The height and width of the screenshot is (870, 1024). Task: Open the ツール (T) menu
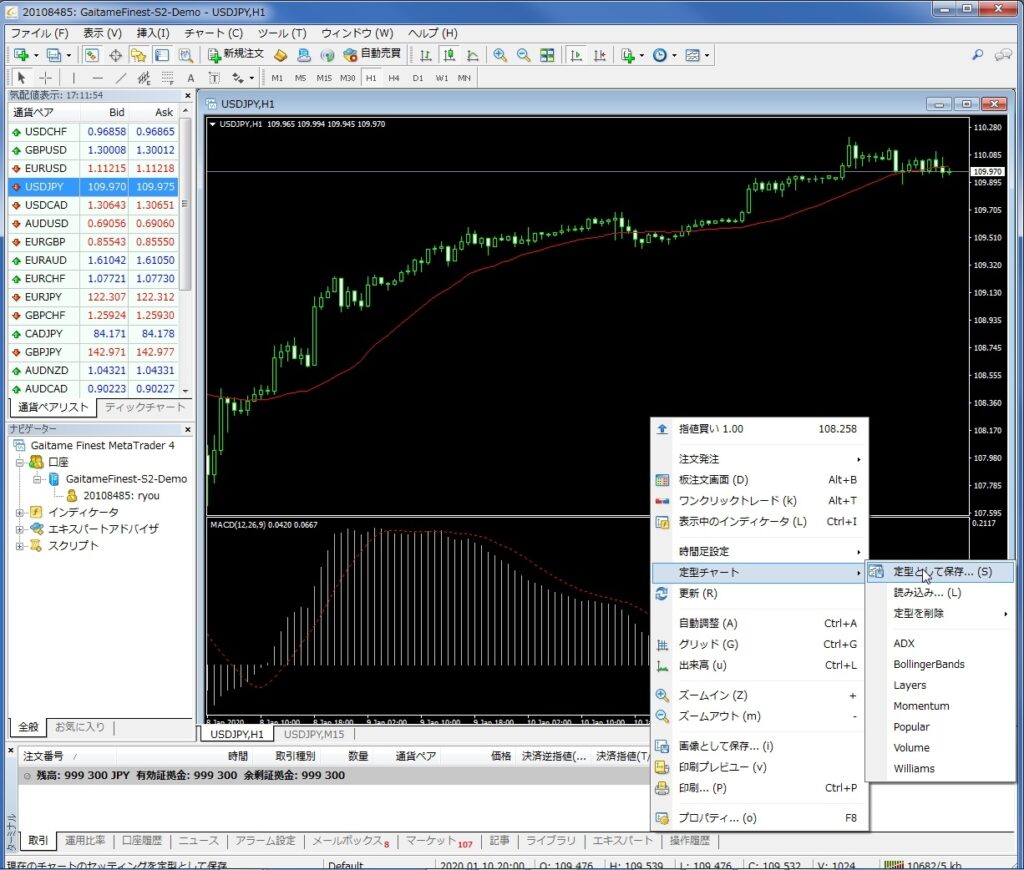tap(281, 33)
